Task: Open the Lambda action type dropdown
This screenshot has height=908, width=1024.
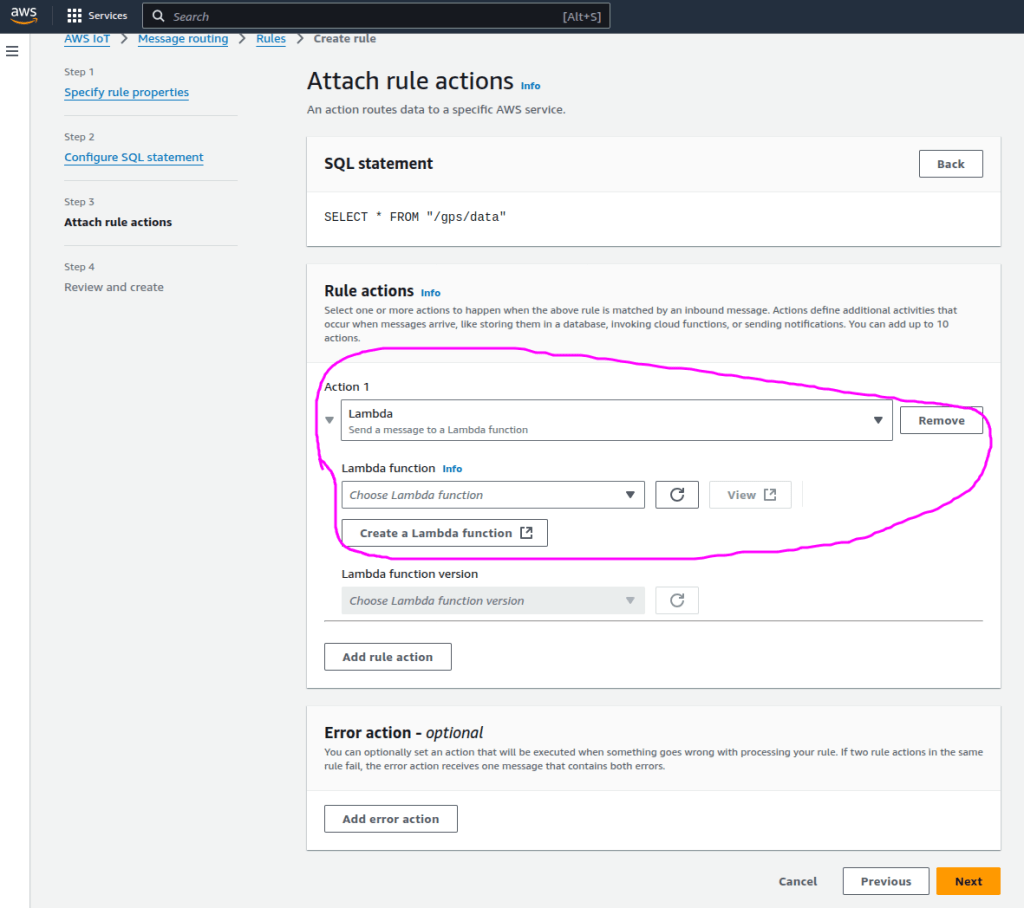Action: (616, 420)
